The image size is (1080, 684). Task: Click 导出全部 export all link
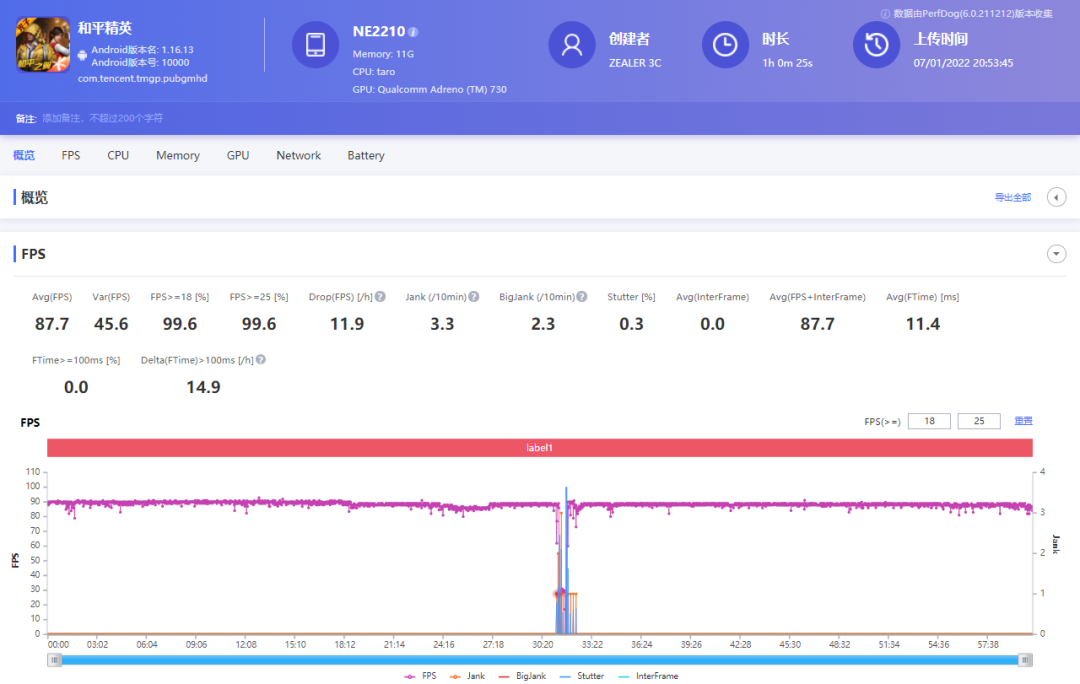tap(1012, 197)
